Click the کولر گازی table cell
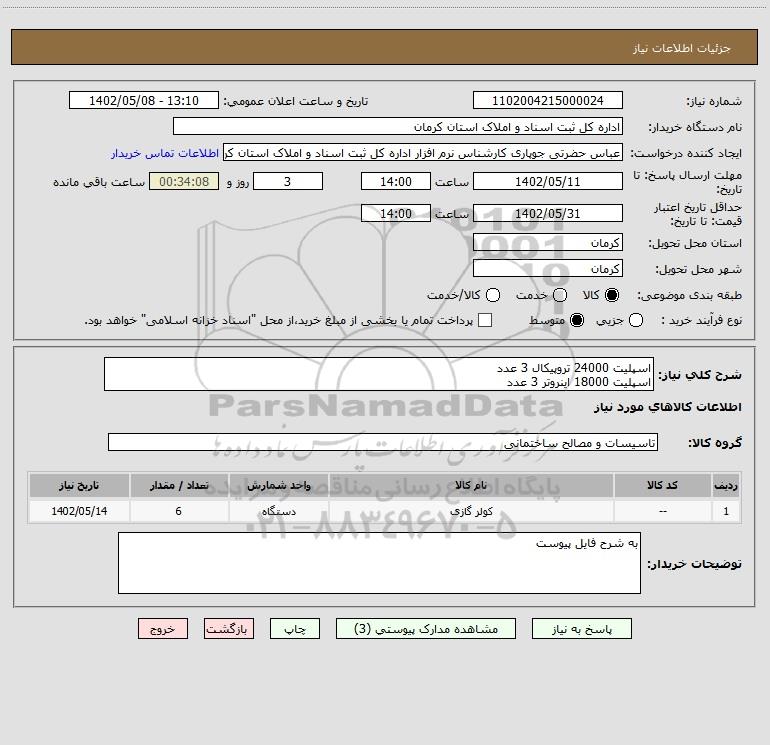The image size is (770, 745). coord(470,511)
